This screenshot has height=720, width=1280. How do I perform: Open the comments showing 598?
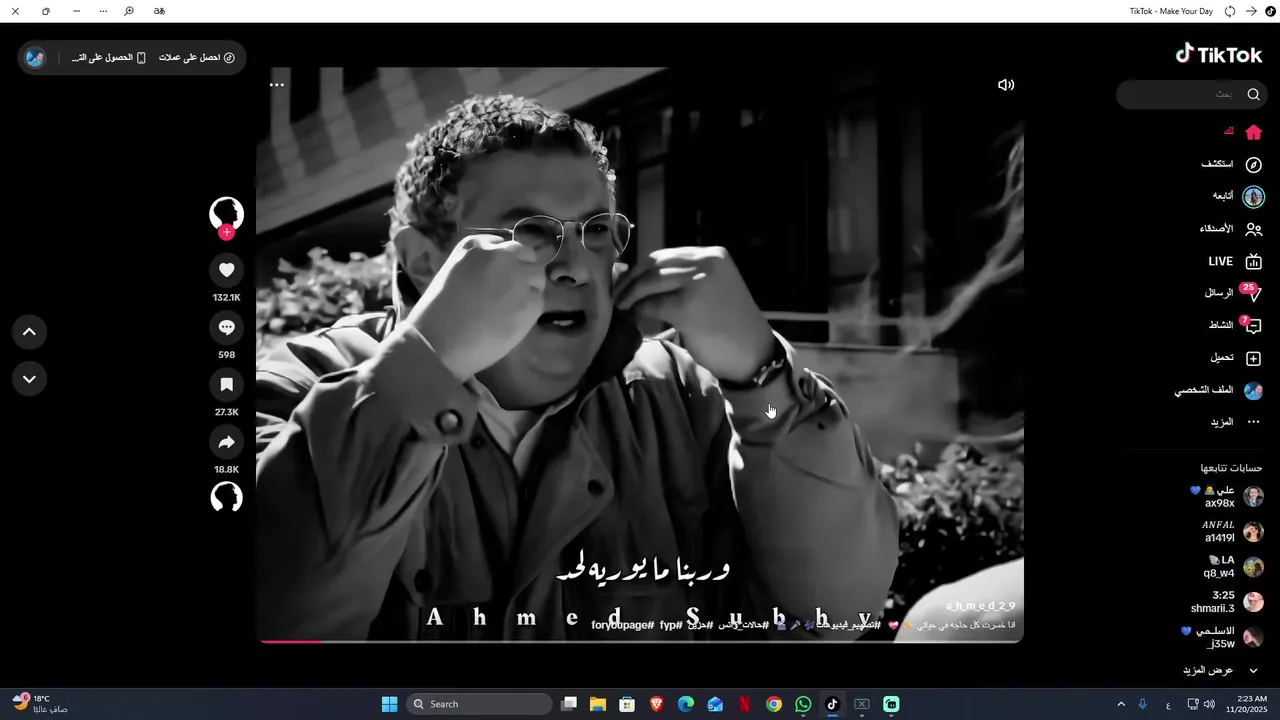227,327
